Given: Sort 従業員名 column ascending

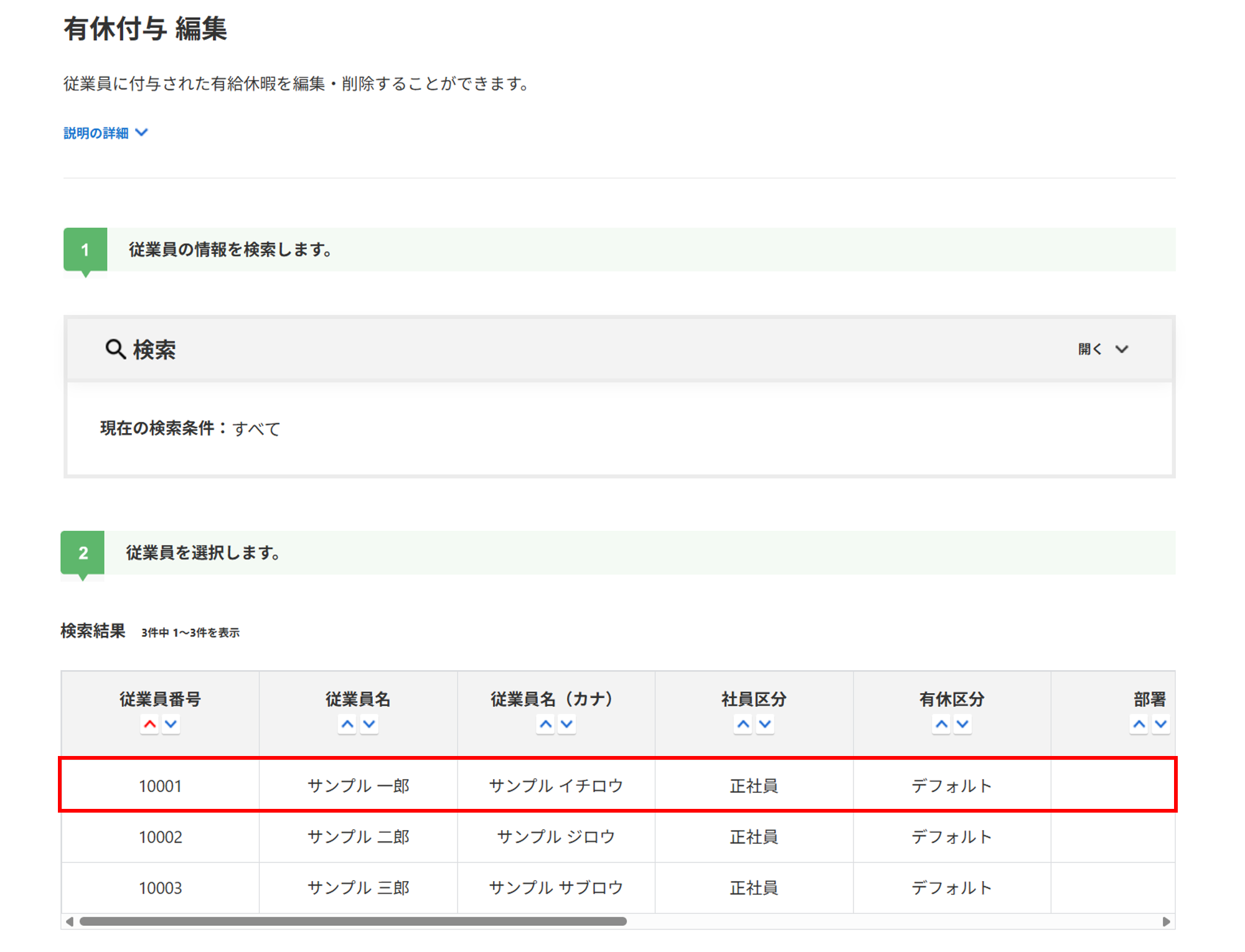Looking at the screenshot, I should (347, 724).
